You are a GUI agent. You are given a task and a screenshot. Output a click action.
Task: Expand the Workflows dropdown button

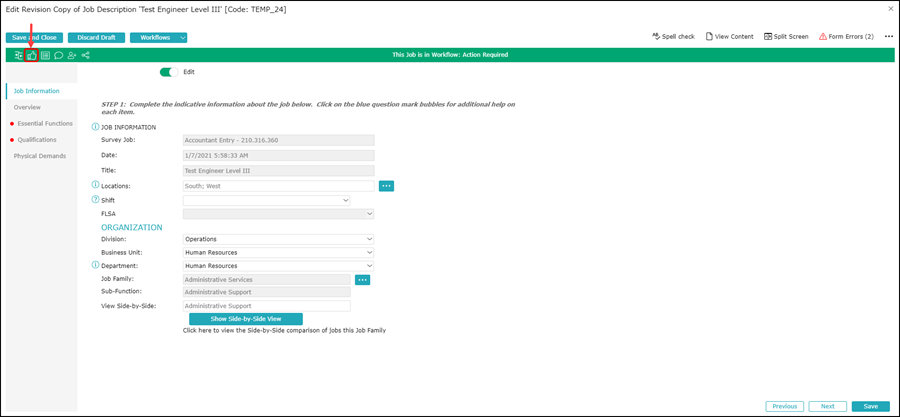(158, 37)
